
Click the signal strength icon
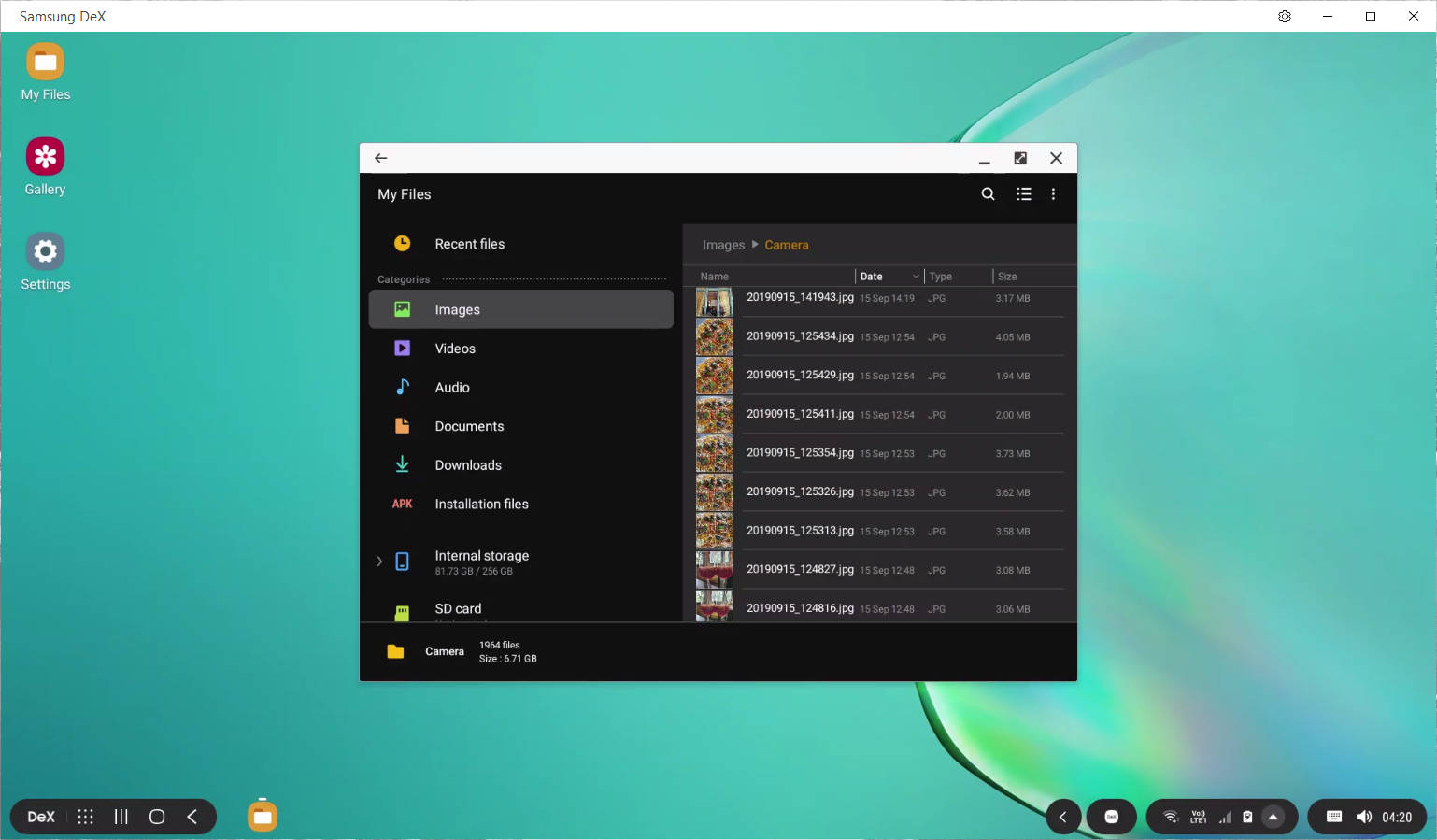coord(1225,817)
